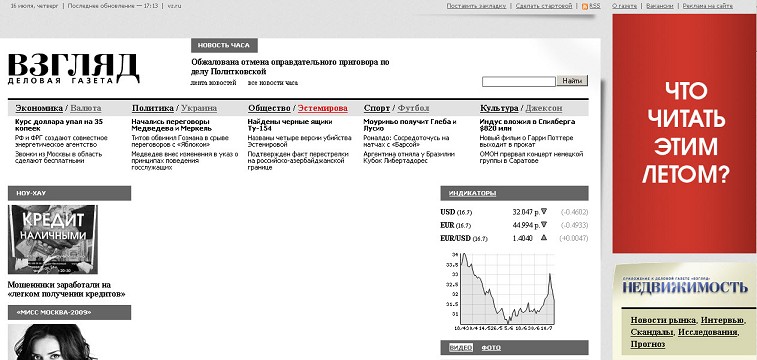Screen dimensions: 757x360
Task: Click the search input field
Action: coord(519,82)
